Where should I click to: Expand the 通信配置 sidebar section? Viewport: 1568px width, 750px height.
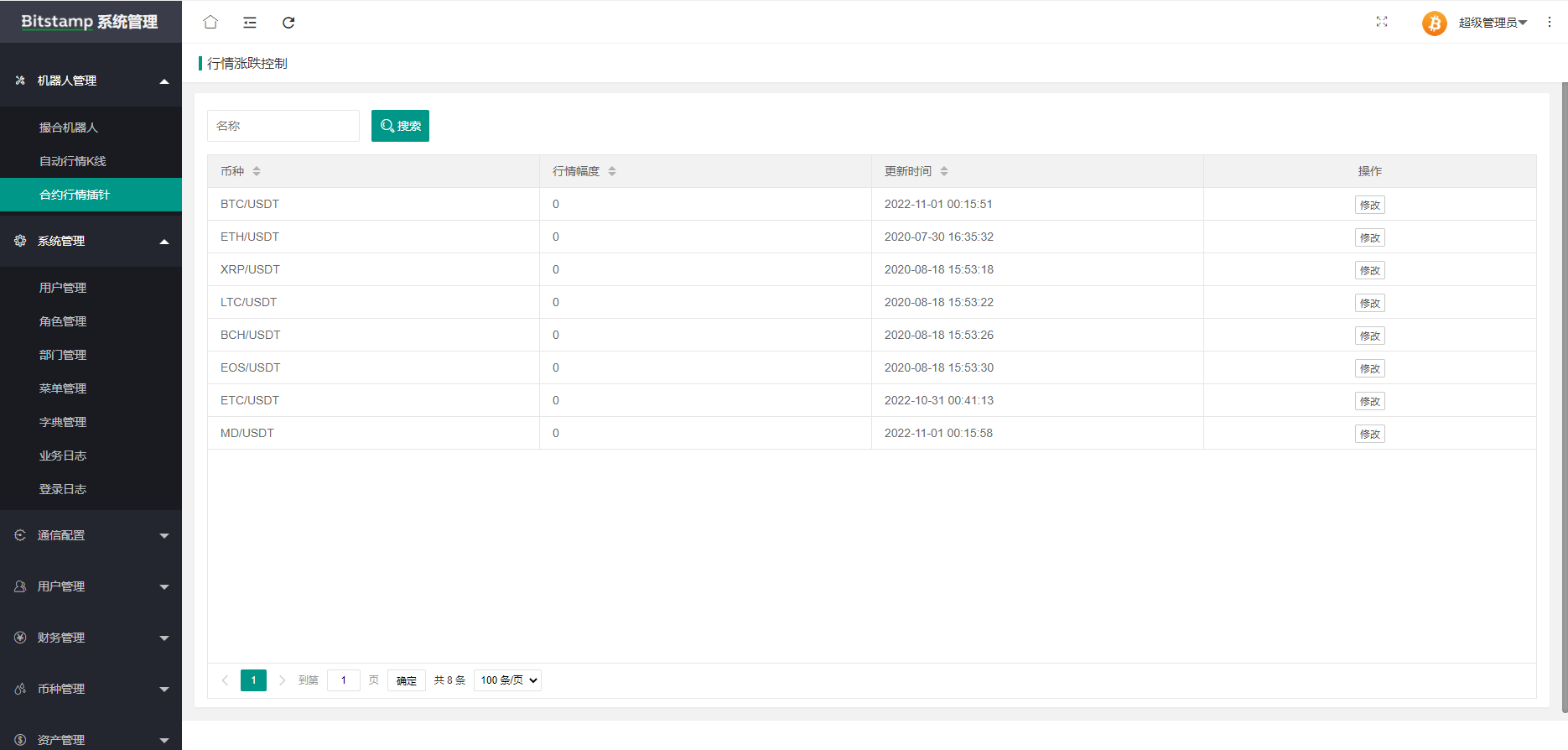click(91, 535)
